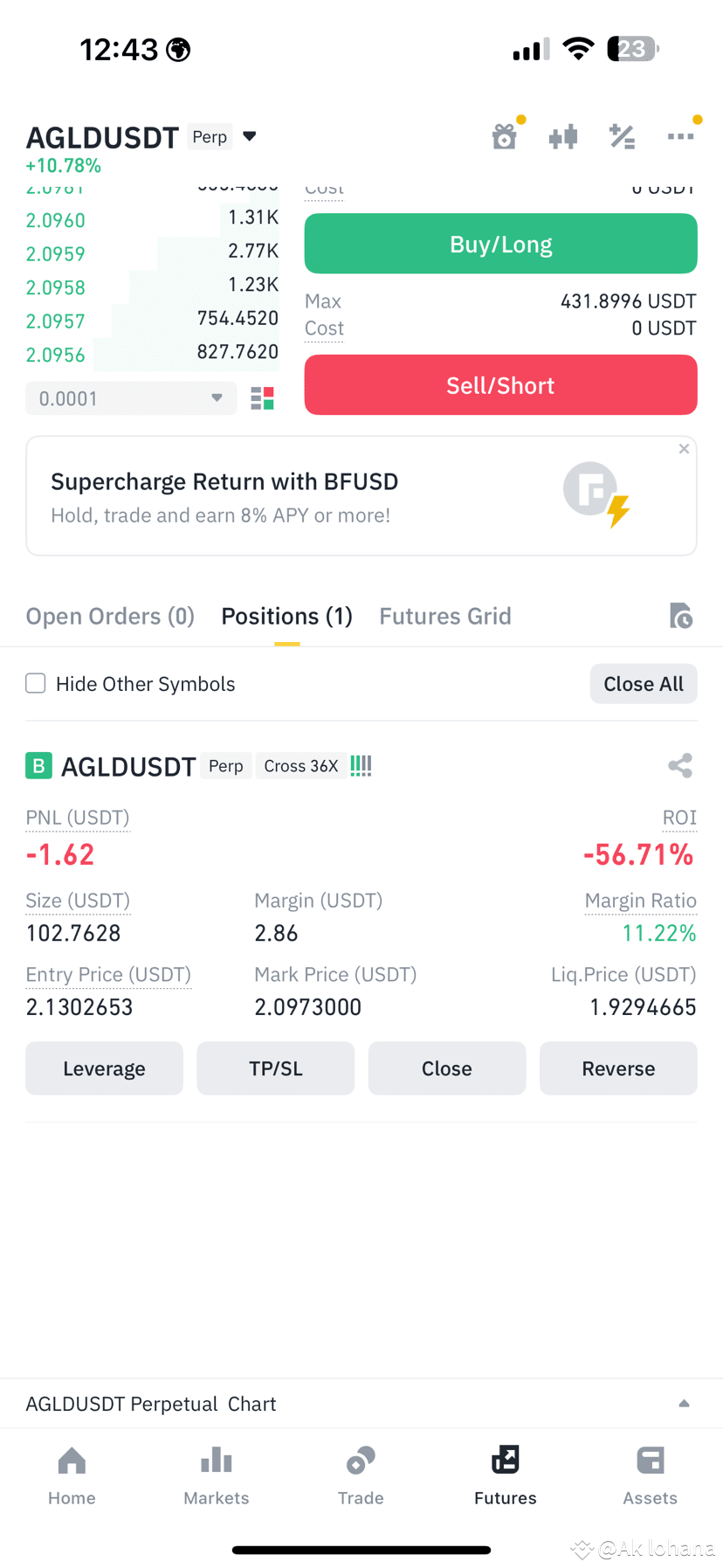Open the candlestick chart icon
723x1568 pixels.
563,136
